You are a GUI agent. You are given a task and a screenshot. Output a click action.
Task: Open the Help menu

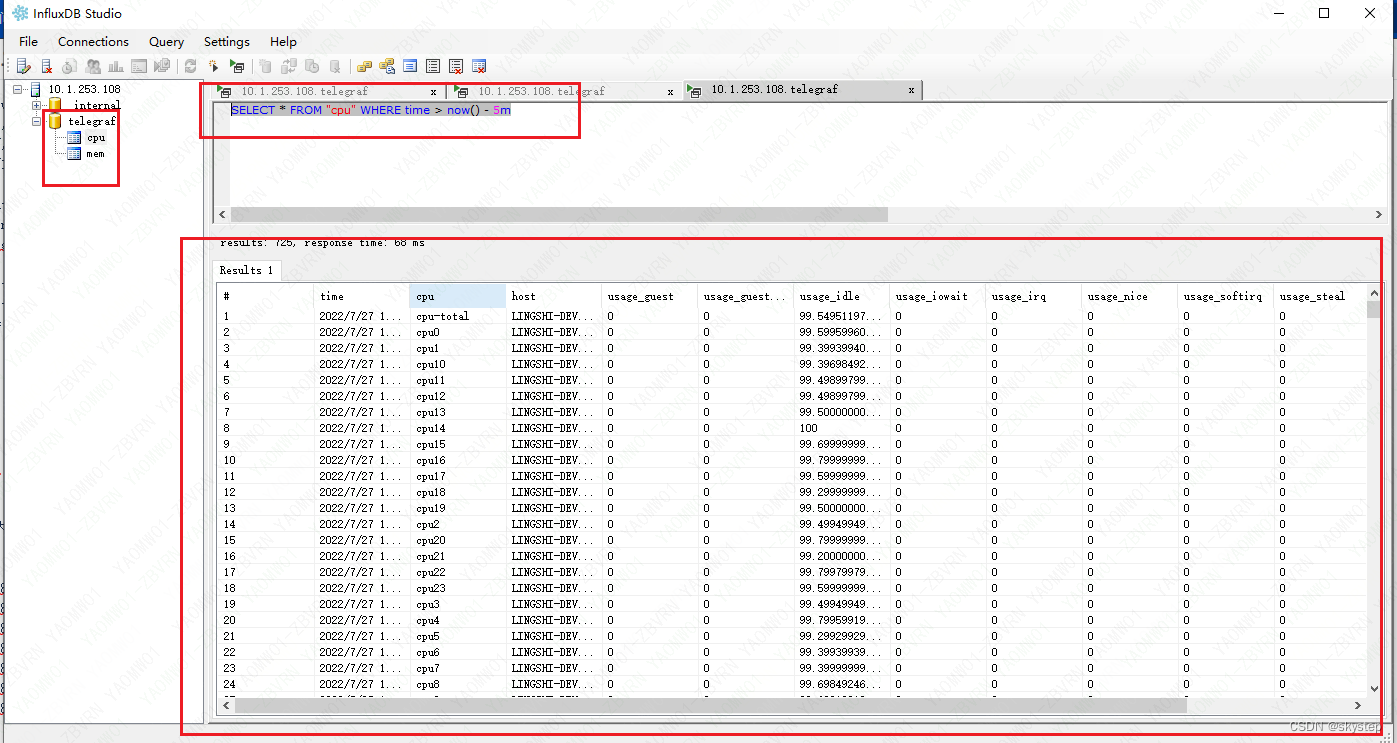(283, 41)
